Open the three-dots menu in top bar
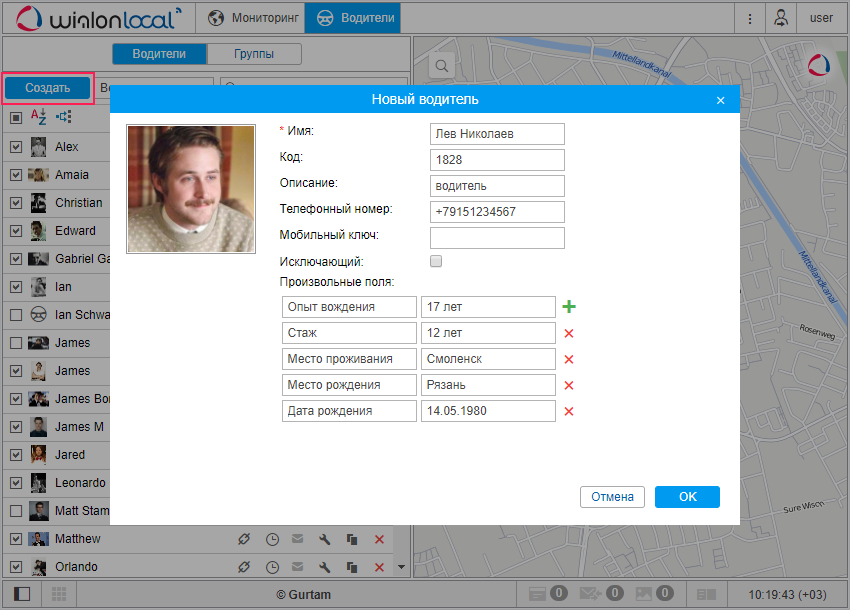This screenshot has height=610, width=850. point(750,18)
